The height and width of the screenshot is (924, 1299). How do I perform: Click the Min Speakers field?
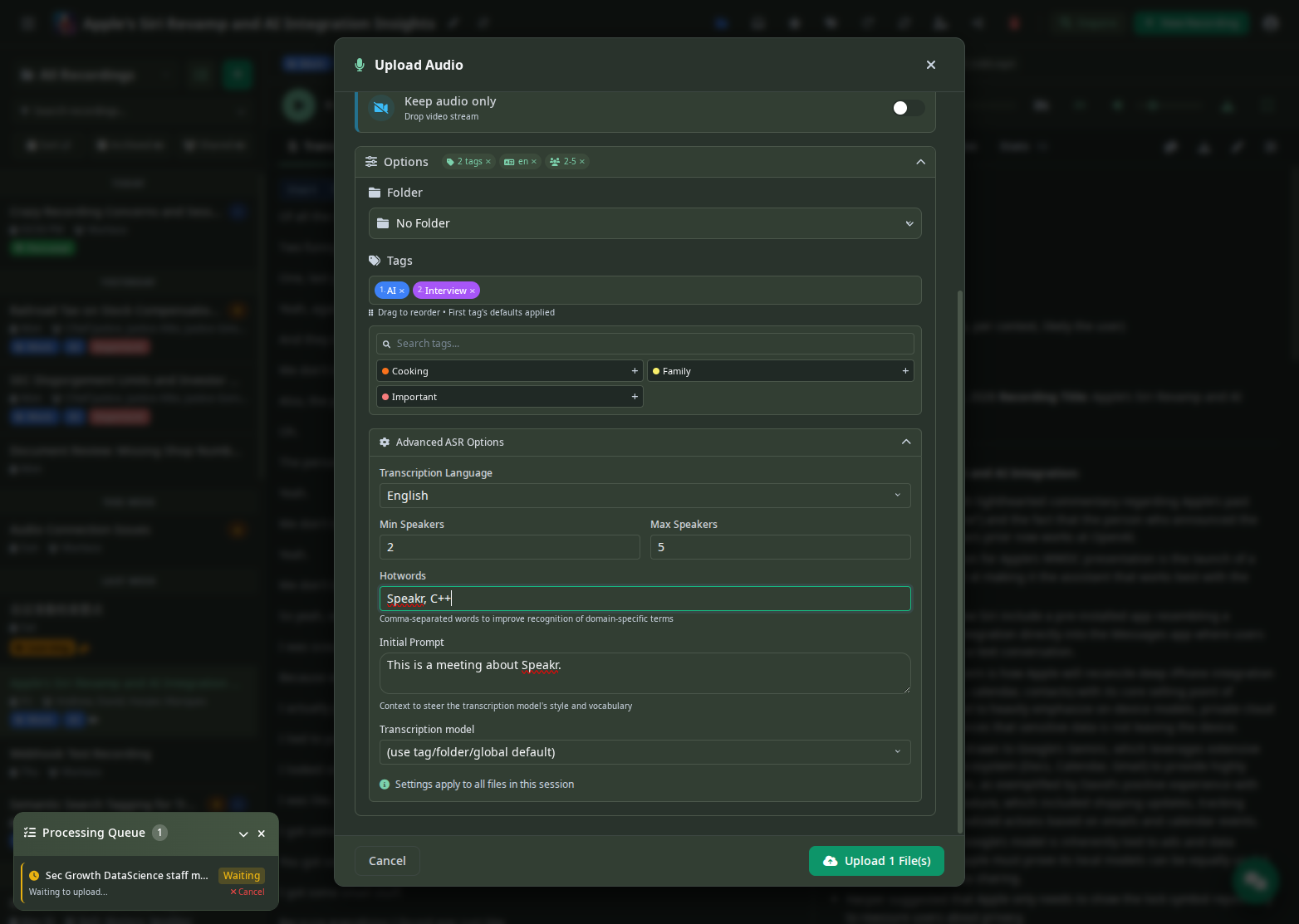click(510, 547)
